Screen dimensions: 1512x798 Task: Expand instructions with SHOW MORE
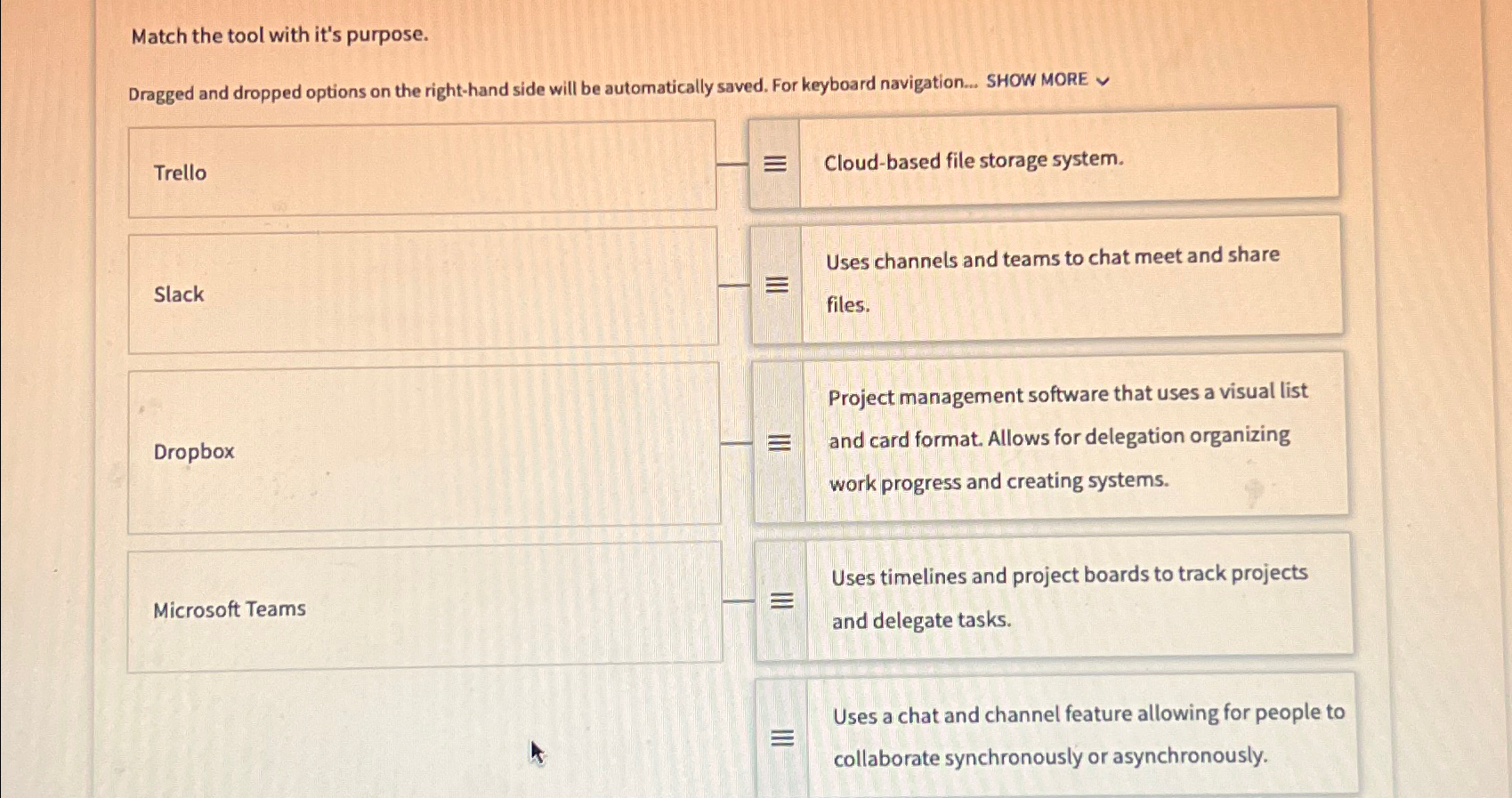click(1047, 80)
